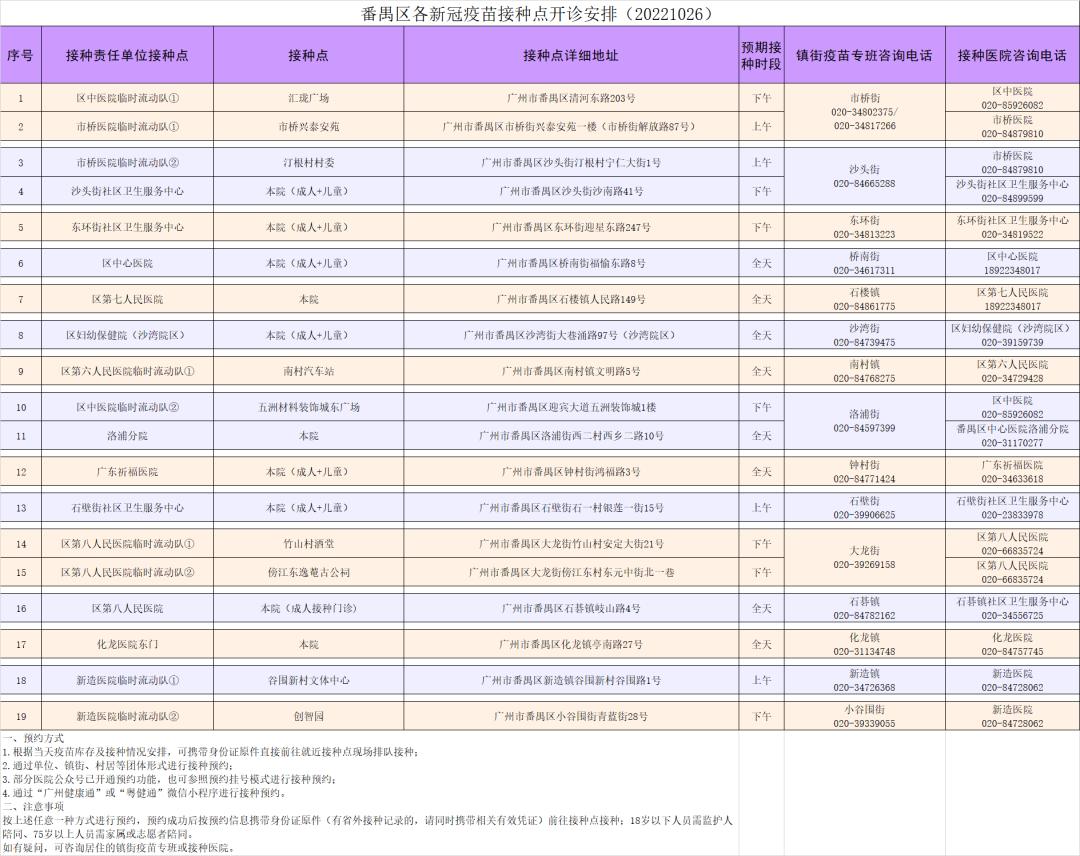Click the 钟村街 020-84771424 phone cell
Screen dimensions: 1080x856
click(864, 472)
